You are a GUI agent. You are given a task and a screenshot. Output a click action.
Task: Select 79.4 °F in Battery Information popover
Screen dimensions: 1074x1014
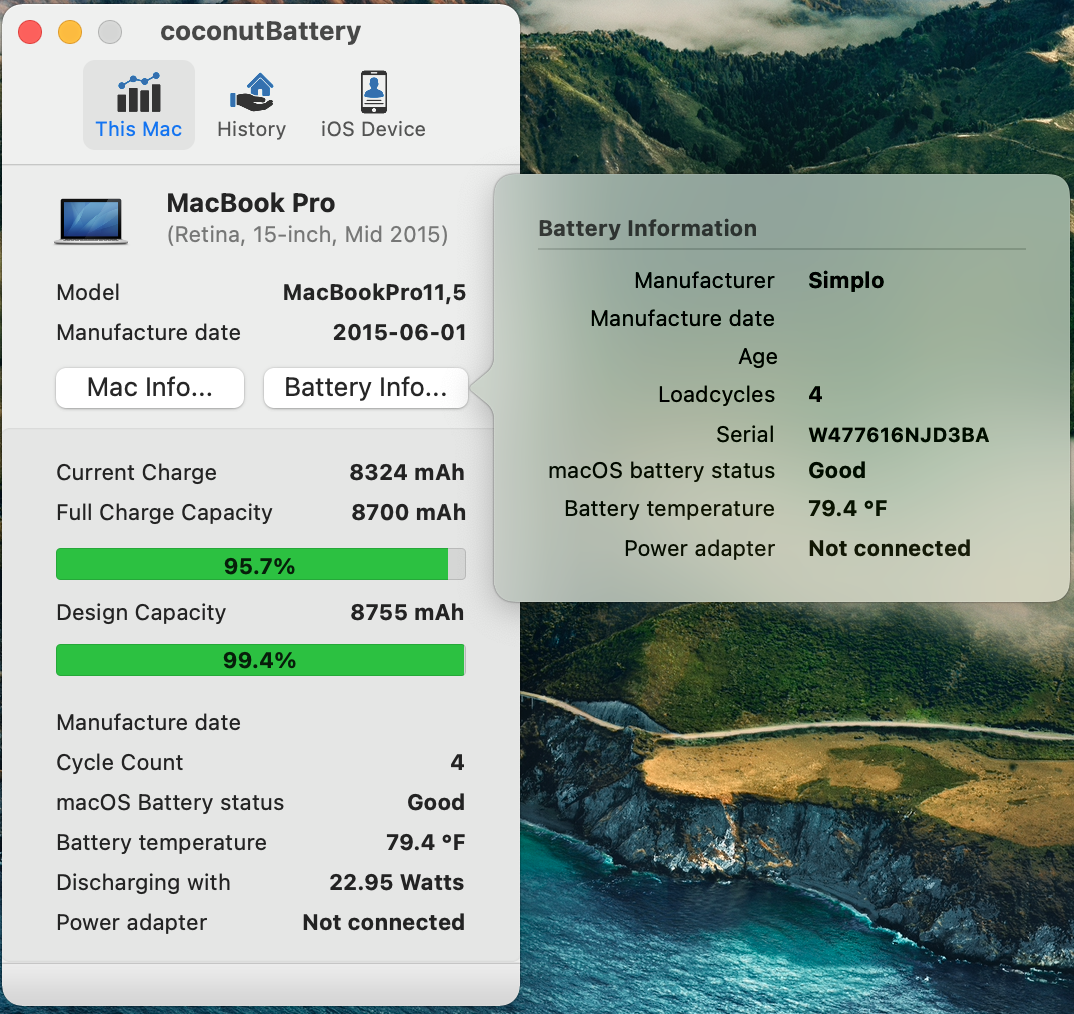click(x=847, y=508)
